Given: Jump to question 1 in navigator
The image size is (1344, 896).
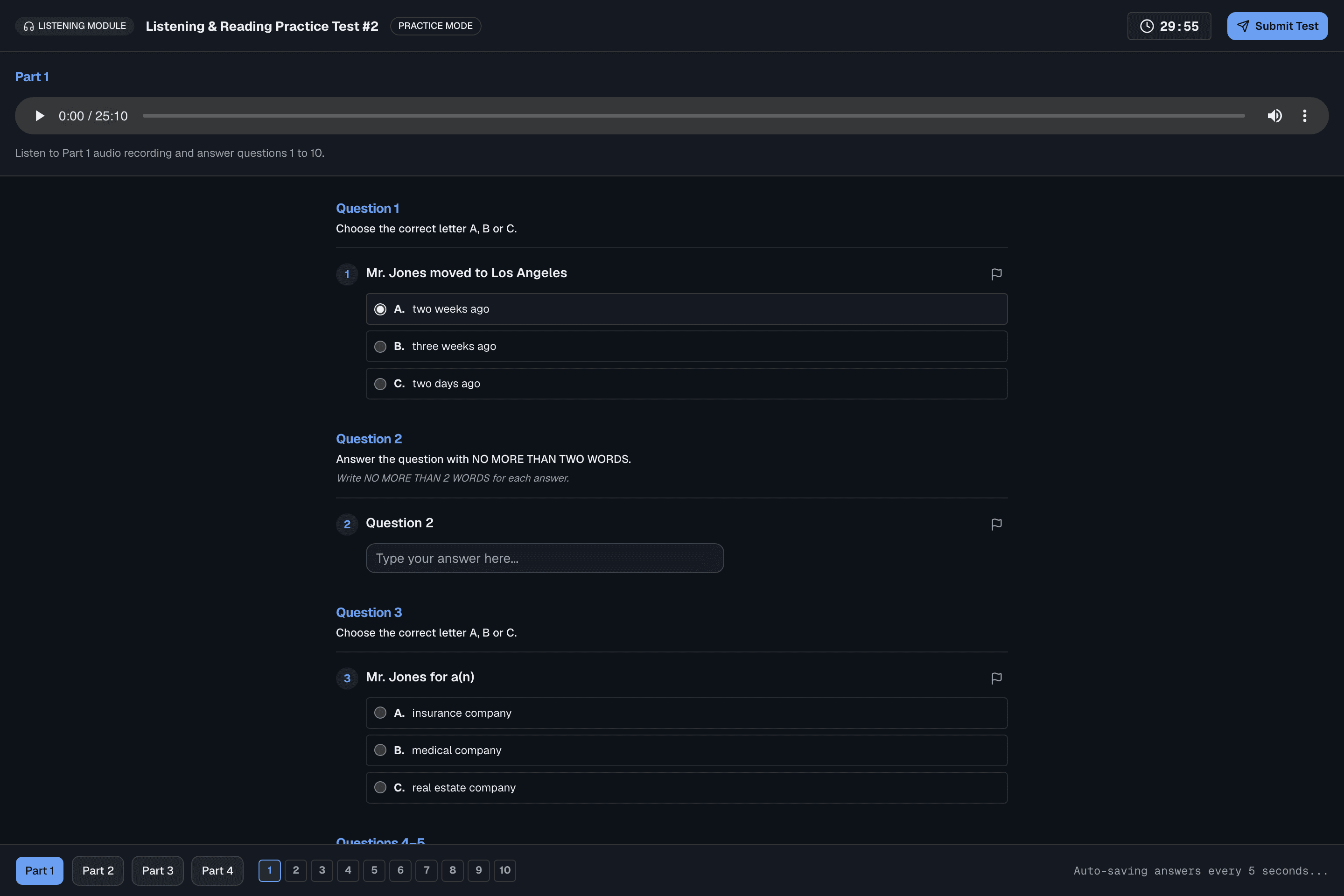Looking at the screenshot, I should pos(270,871).
